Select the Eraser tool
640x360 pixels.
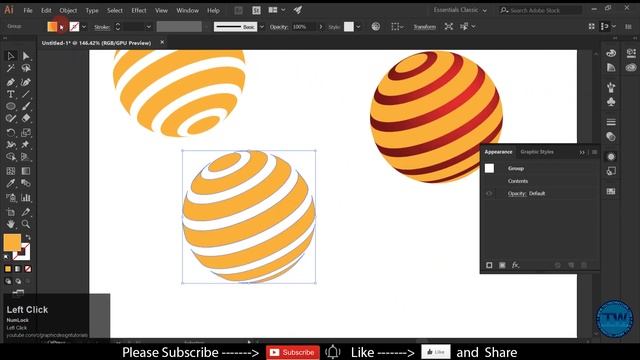pos(26,118)
